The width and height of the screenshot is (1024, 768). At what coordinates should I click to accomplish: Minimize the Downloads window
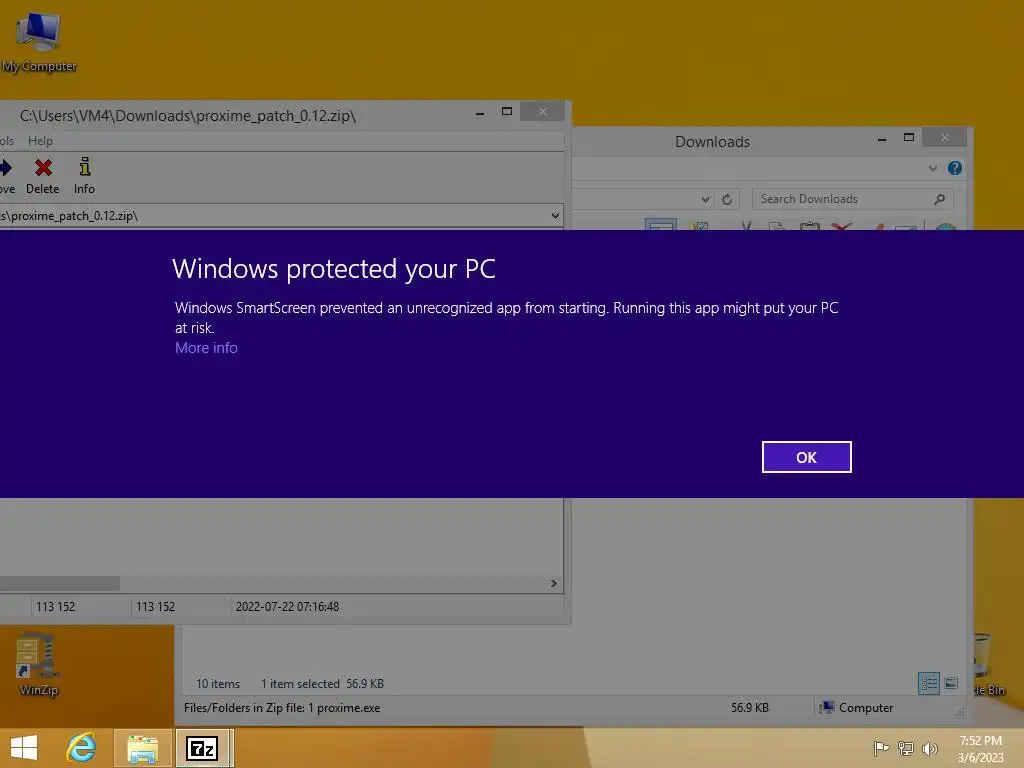coord(882,138)
